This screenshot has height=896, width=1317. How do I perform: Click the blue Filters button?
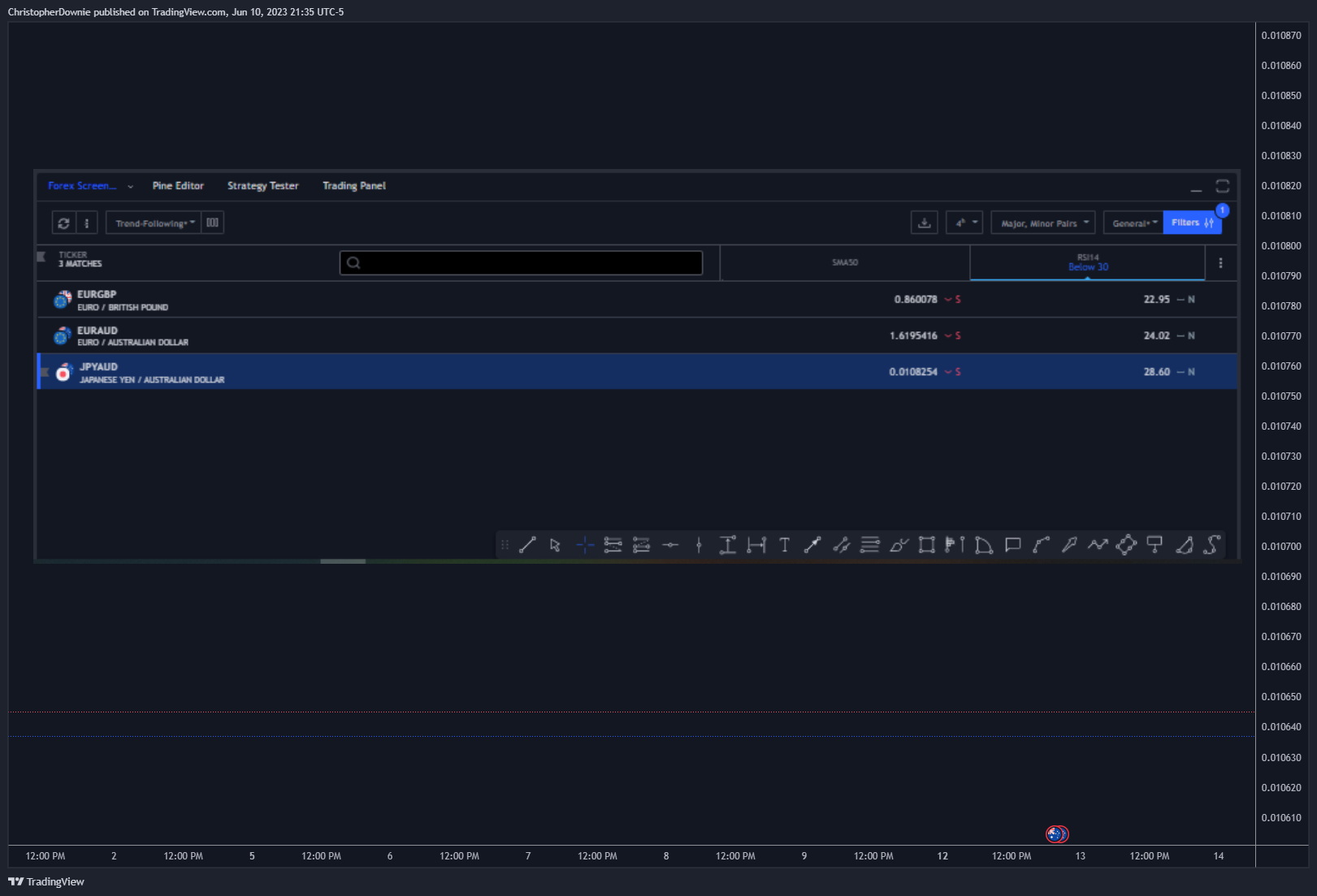point(1192,223)
